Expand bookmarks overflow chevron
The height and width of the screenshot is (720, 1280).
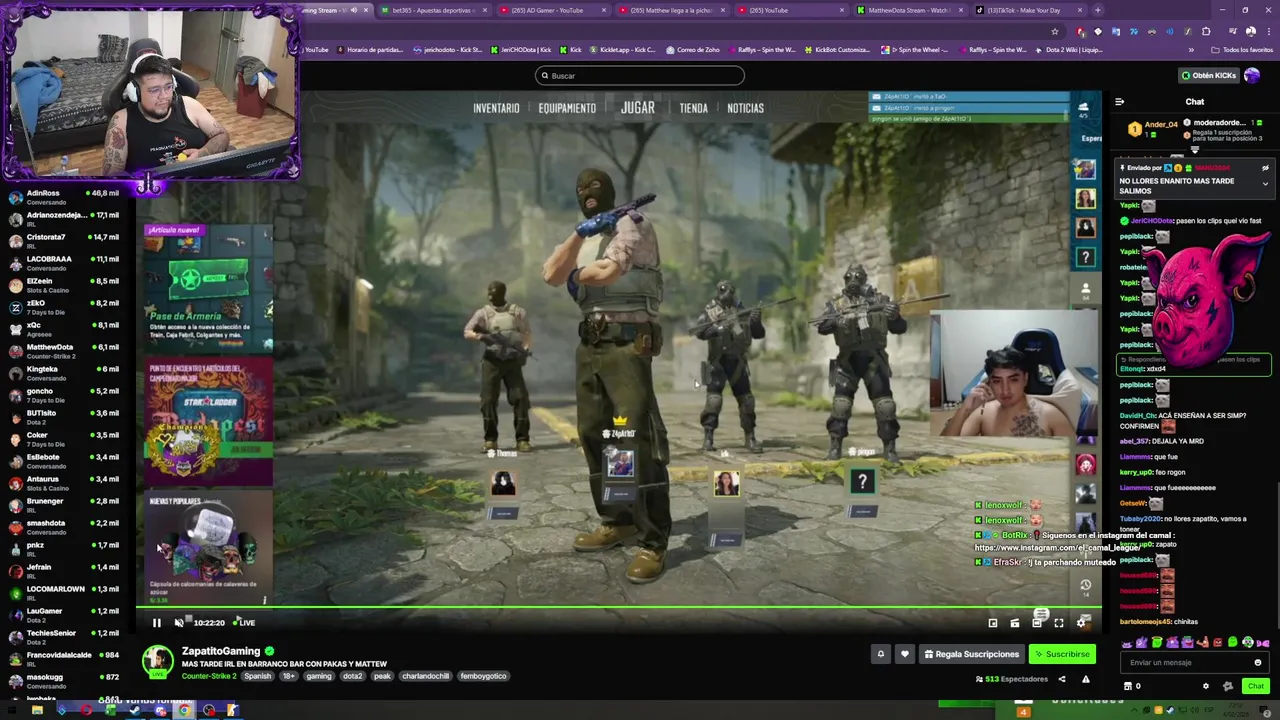[x=1191, y=49]
